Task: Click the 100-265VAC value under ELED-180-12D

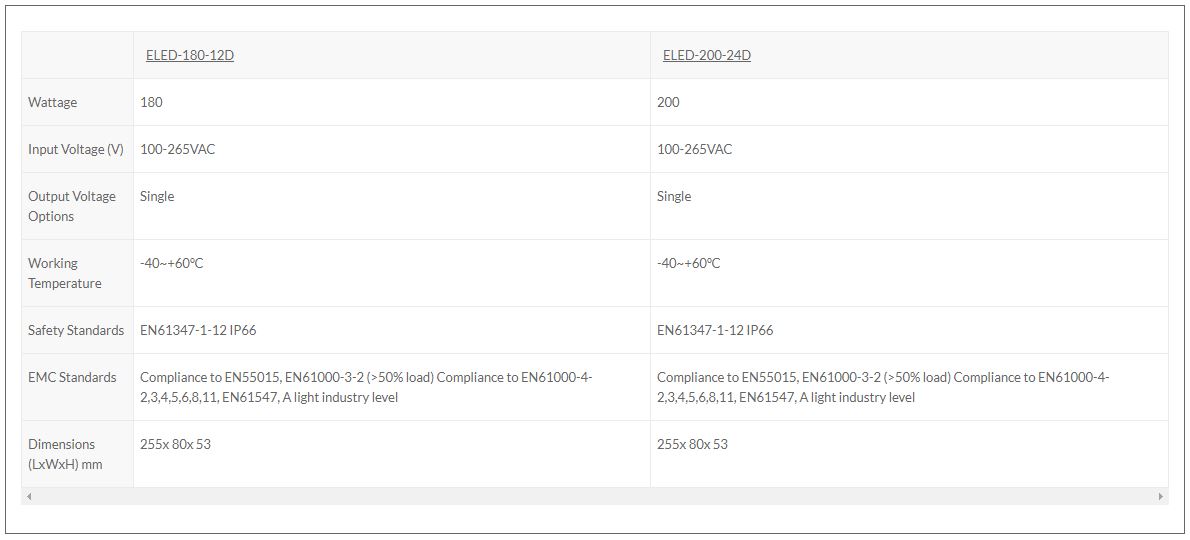Action: [177, 149]
